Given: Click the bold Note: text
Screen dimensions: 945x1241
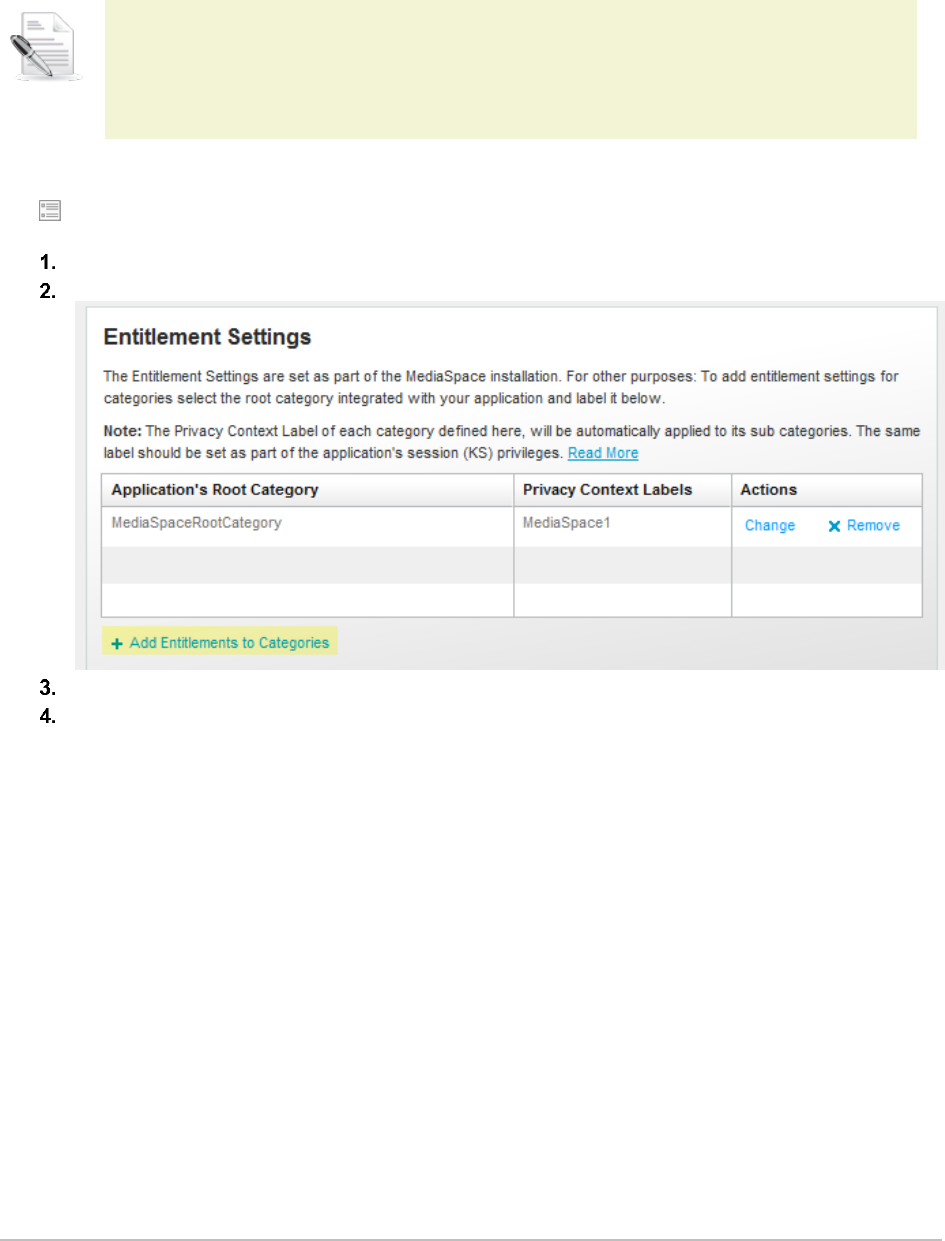Looking at the screenshot, I should point(124,432).
